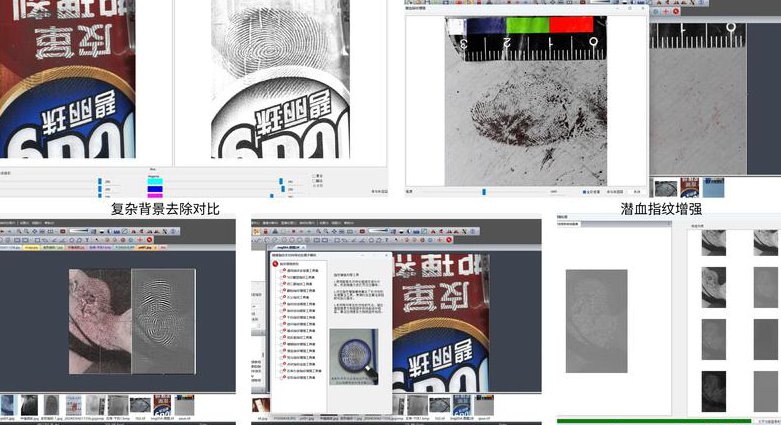This screenshot has width=781, height=425.
Task: Switch to yellow file tab in bottom-left editor
Action: pyautogui.click(x=31, y=248)
